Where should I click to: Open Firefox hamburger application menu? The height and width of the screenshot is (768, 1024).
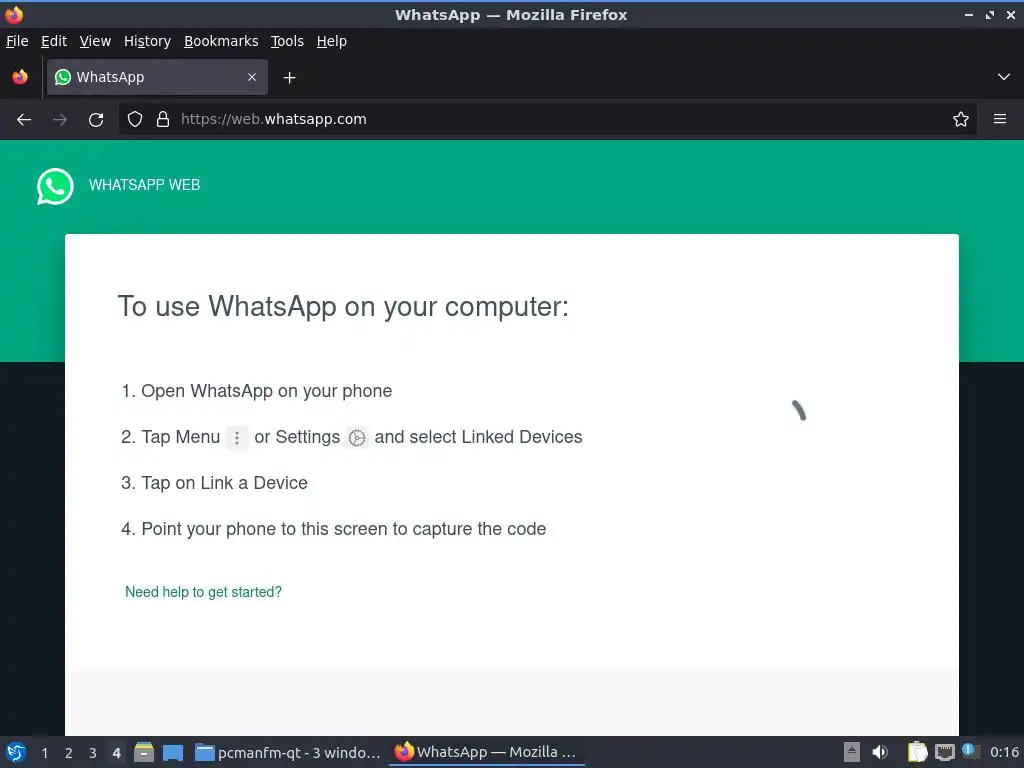(x=1000, y=119)
